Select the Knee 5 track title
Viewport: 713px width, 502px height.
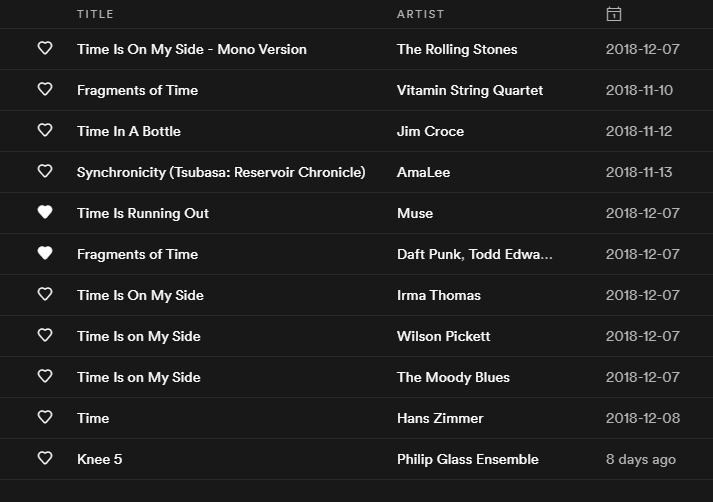pyautogui.click(x=99, y=459)
